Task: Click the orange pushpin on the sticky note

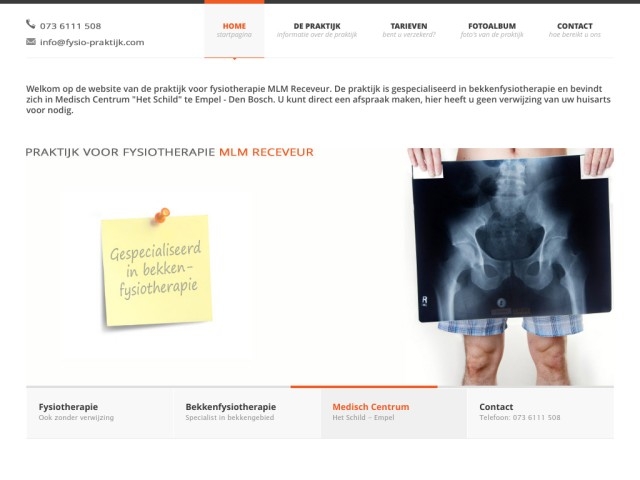Action: tap(162, 216)
